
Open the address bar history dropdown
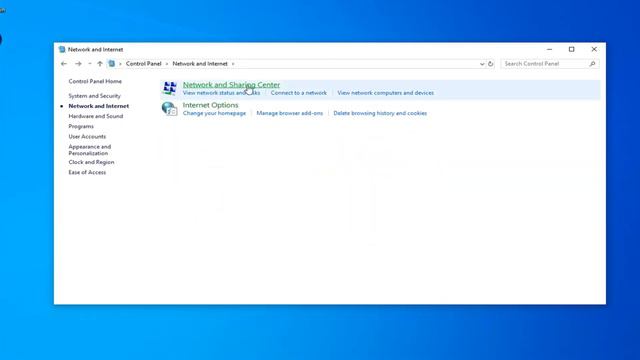pos(482,64)
